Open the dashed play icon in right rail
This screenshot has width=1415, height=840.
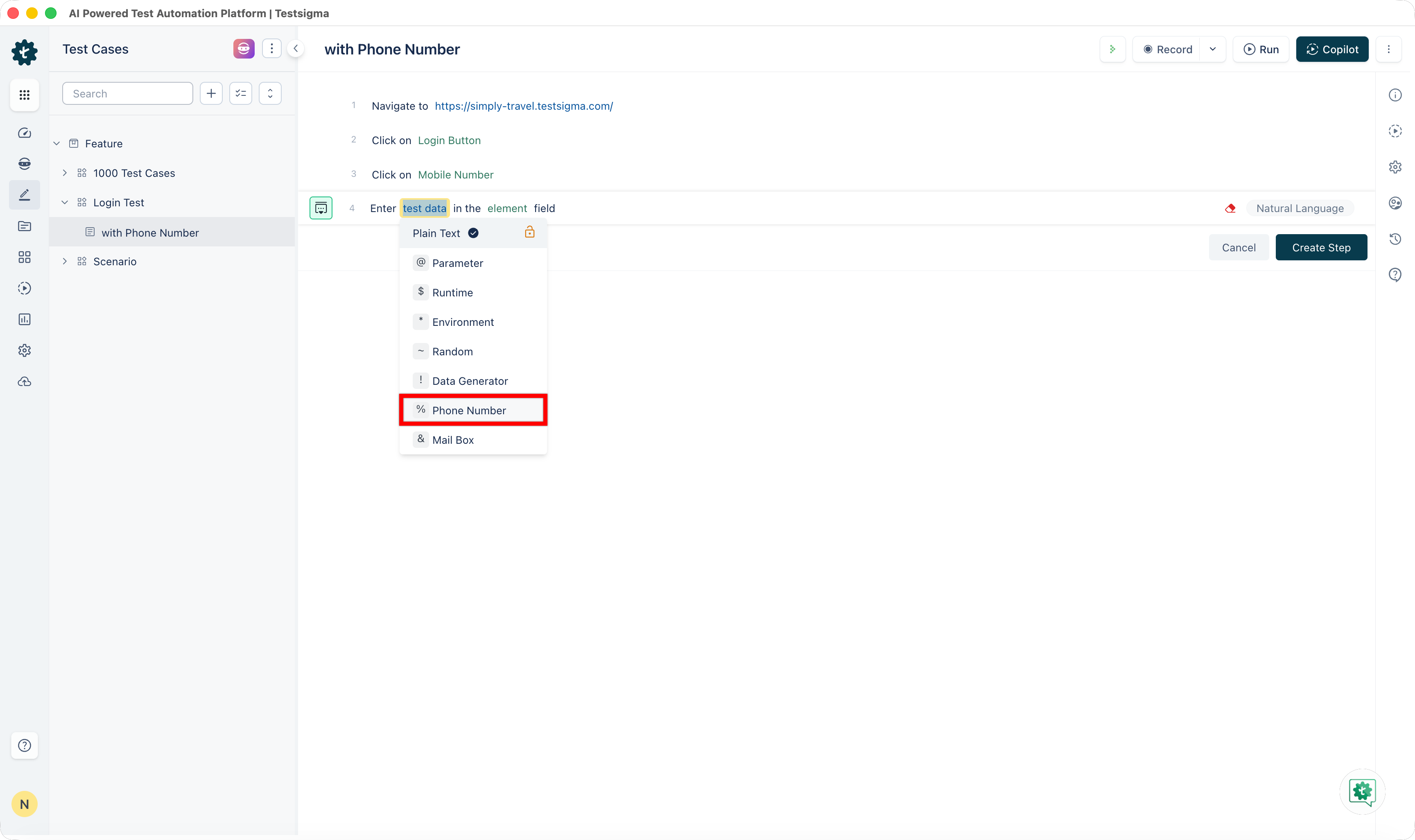pos(1395,131)
